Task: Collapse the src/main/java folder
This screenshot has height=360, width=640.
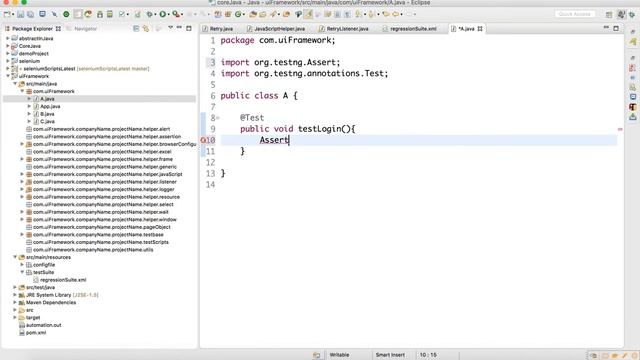Action: click(x=15, y=84)
